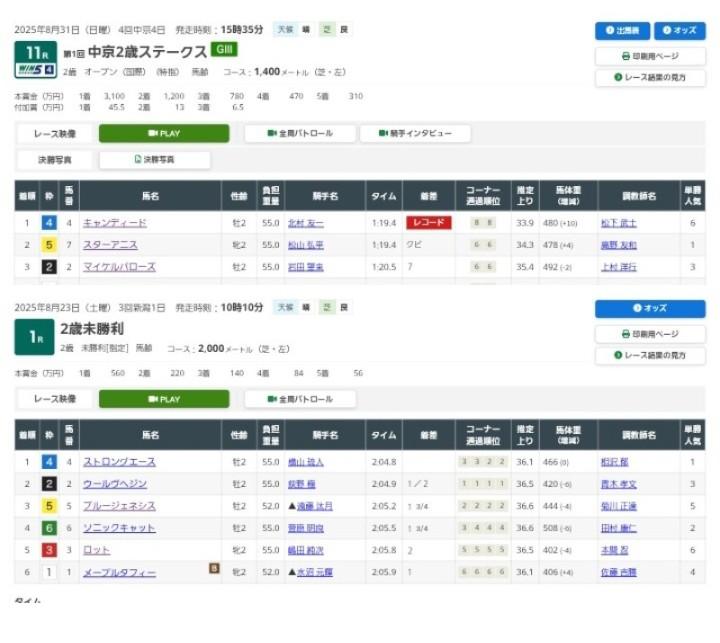The width and height of the screenshot is (720, 643).
Task: Open 全周パトロール video for 中京2歳ステークス
Action: pos(300,133)
